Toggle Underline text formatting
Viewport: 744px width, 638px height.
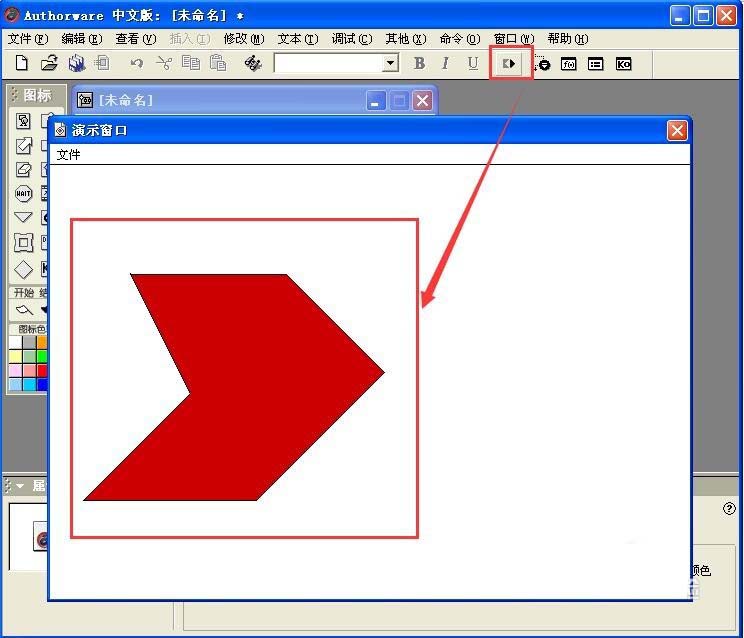(x=473, y=63)
